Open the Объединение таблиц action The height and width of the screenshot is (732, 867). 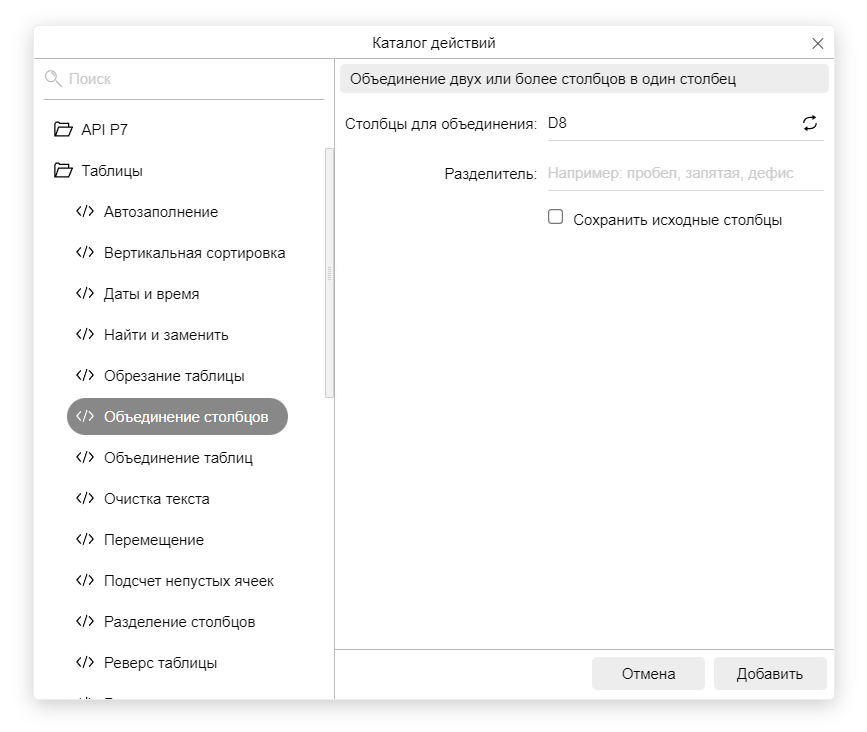(178, 458)
